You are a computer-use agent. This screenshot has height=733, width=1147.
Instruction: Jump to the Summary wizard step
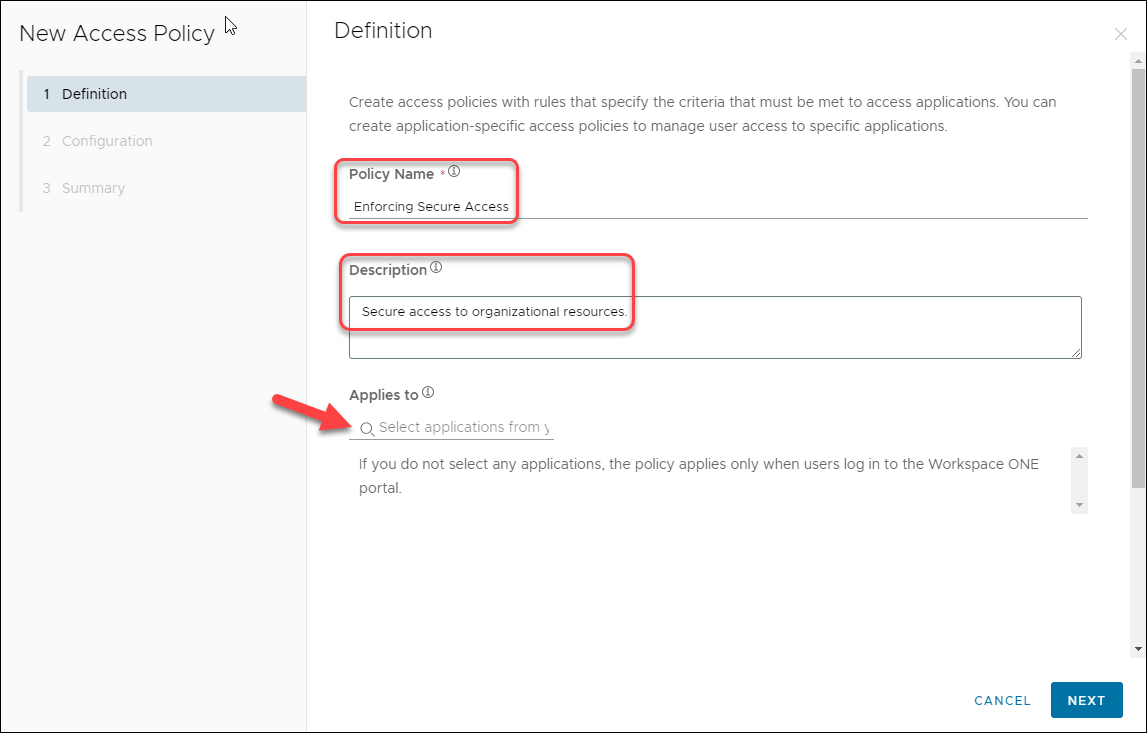tap(93, 188)
